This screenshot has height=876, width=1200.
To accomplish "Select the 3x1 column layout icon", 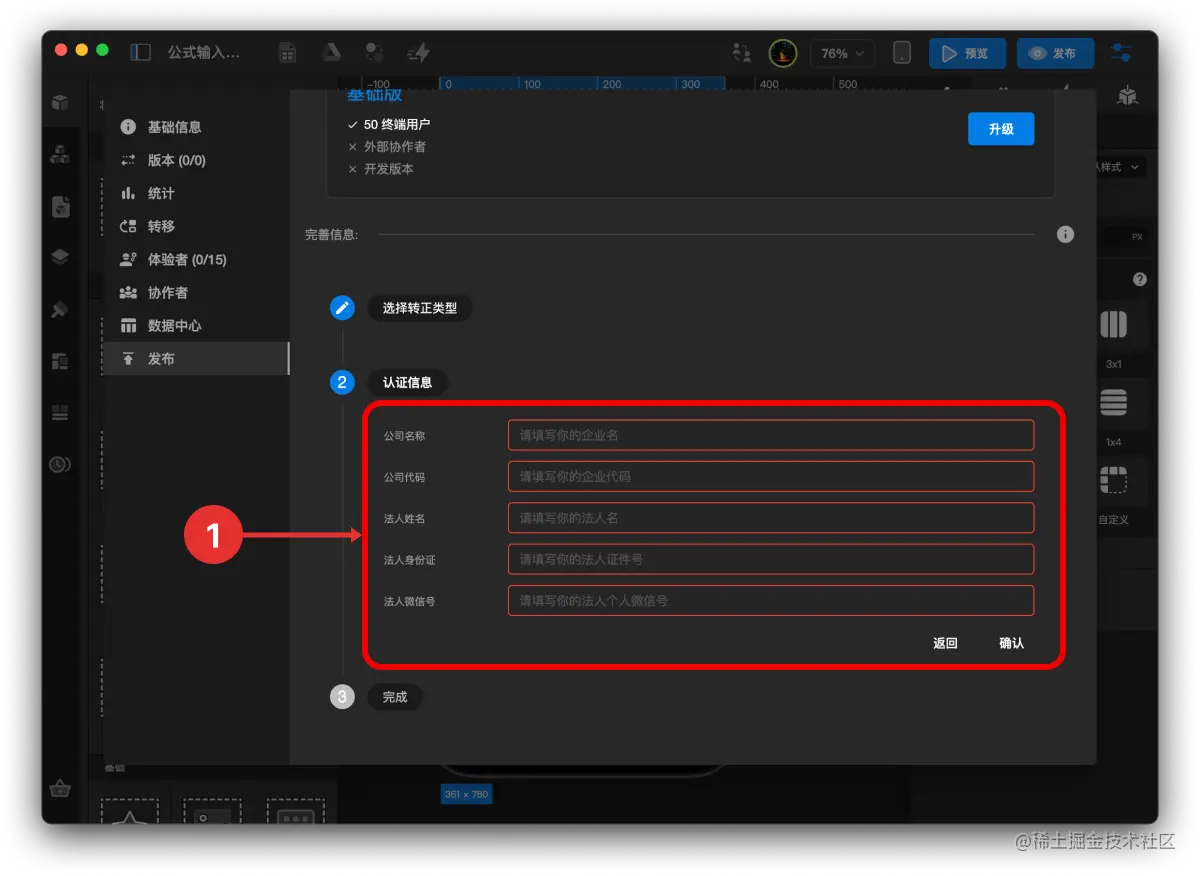I will 1113,324.
